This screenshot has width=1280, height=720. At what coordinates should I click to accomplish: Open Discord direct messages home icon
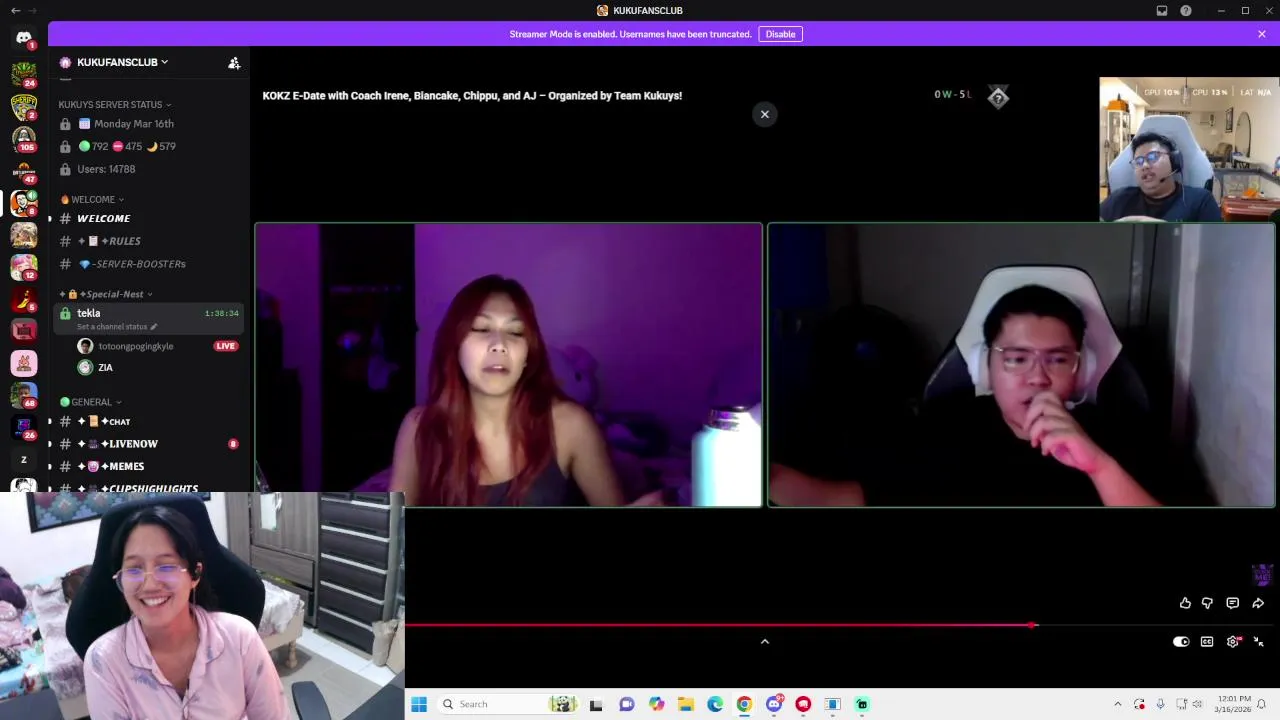[24, 38]
